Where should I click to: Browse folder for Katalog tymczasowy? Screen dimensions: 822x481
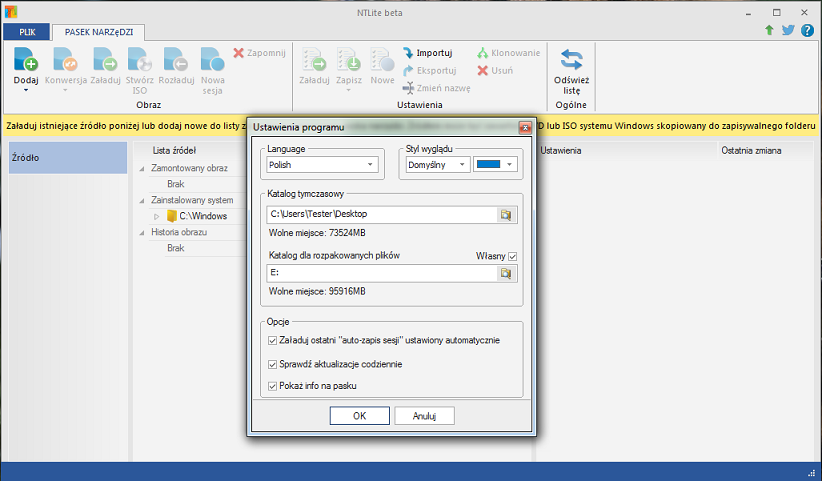point(506,214)
